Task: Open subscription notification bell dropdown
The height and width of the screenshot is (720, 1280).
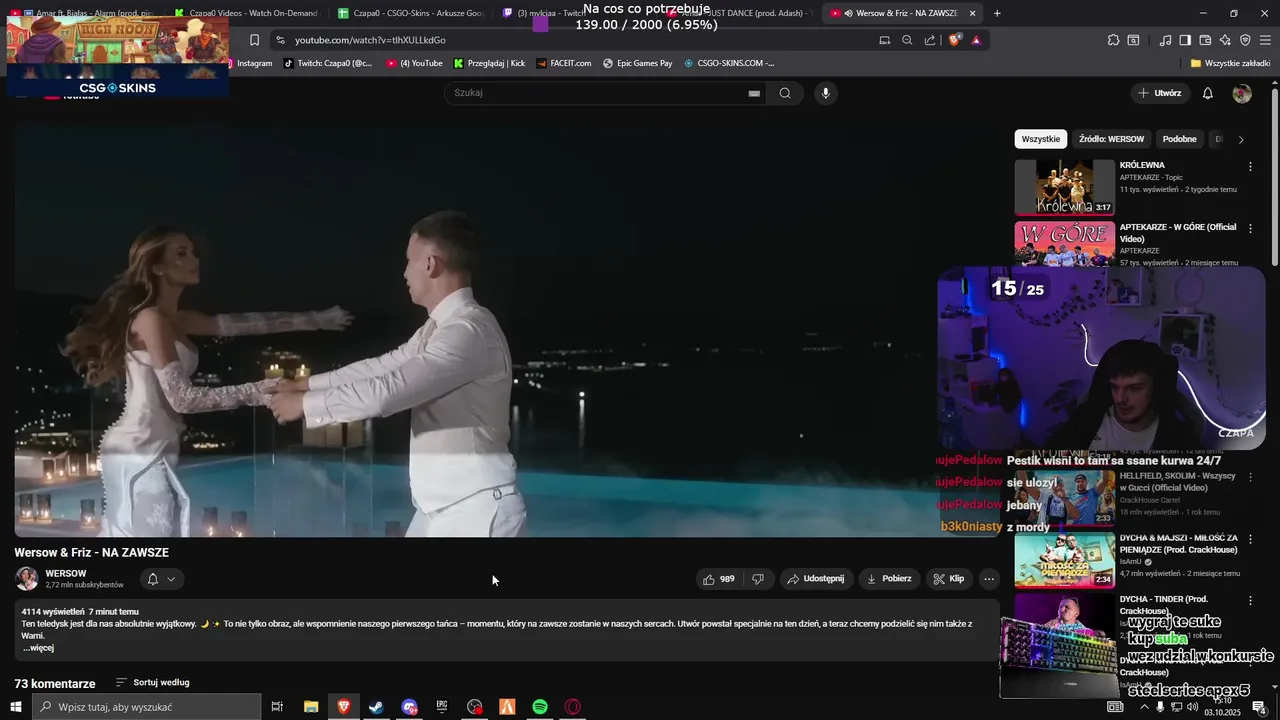Action: coord(161,579)
